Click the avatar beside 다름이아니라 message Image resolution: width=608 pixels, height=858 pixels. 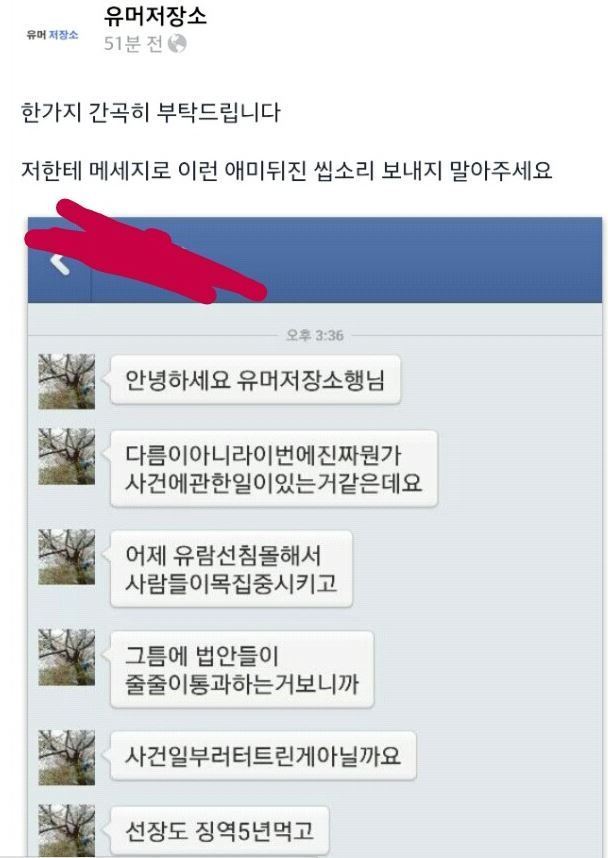point(67,456)
